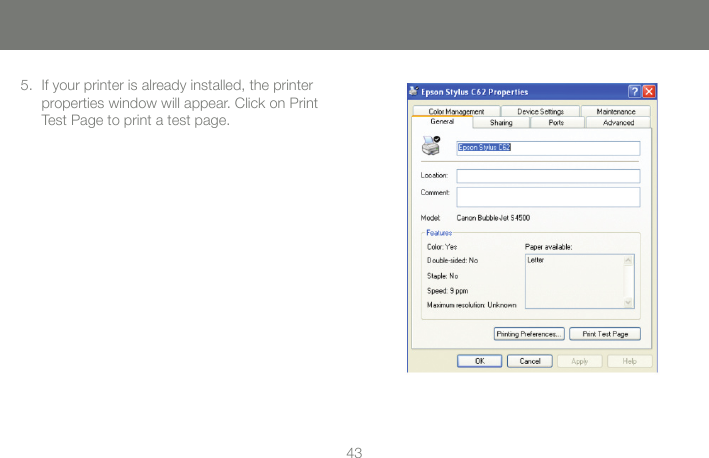The height and width of the screenshot is (458, 709).
Task: Click the Speed: 9 ppm text
Action: pos(448,291)
